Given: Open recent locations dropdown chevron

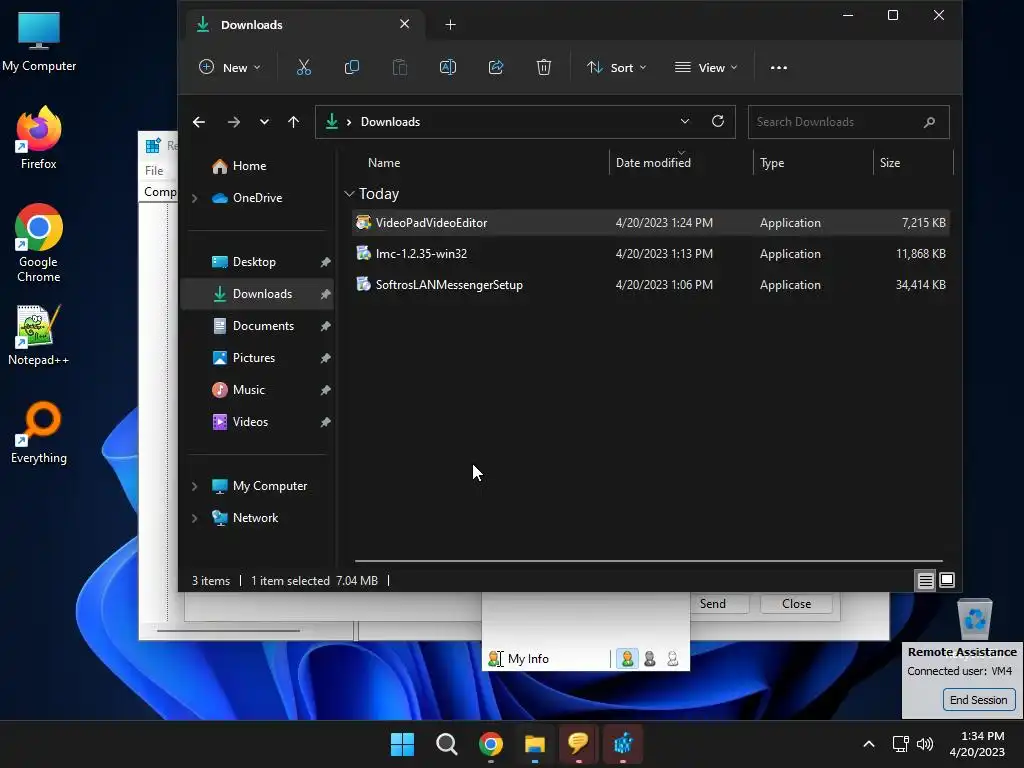Looking at the screenshot, I should point(264,122).
